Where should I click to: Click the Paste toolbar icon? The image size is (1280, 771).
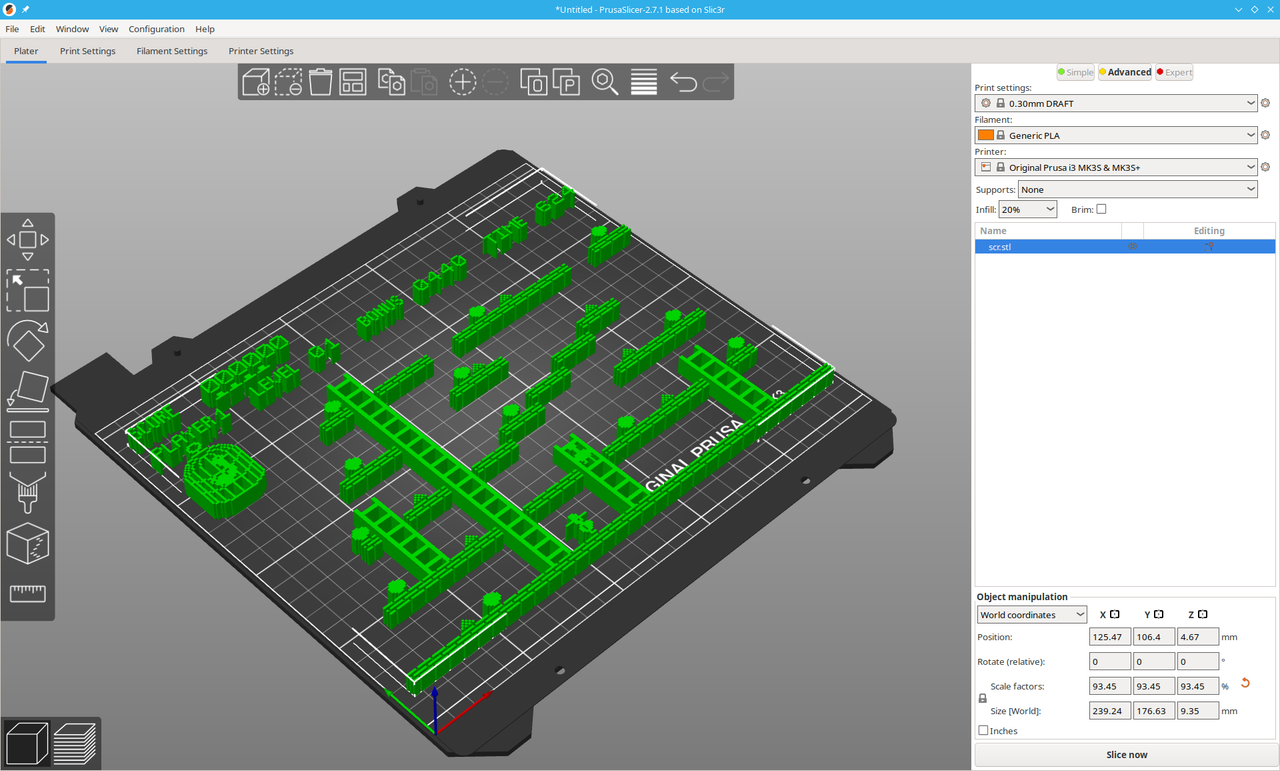click(424, 82)
